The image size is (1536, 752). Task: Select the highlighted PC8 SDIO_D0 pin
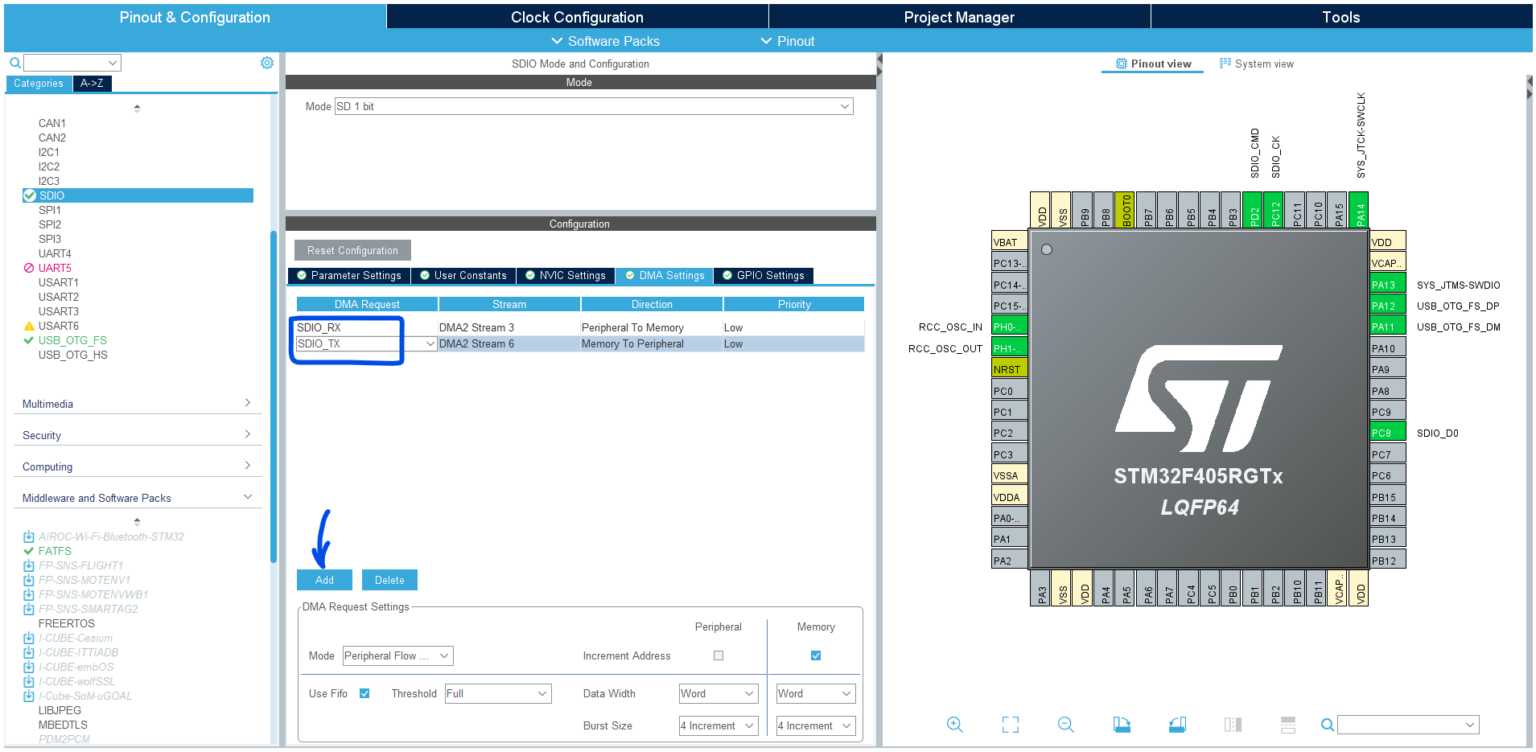[x=1387, y=432]
